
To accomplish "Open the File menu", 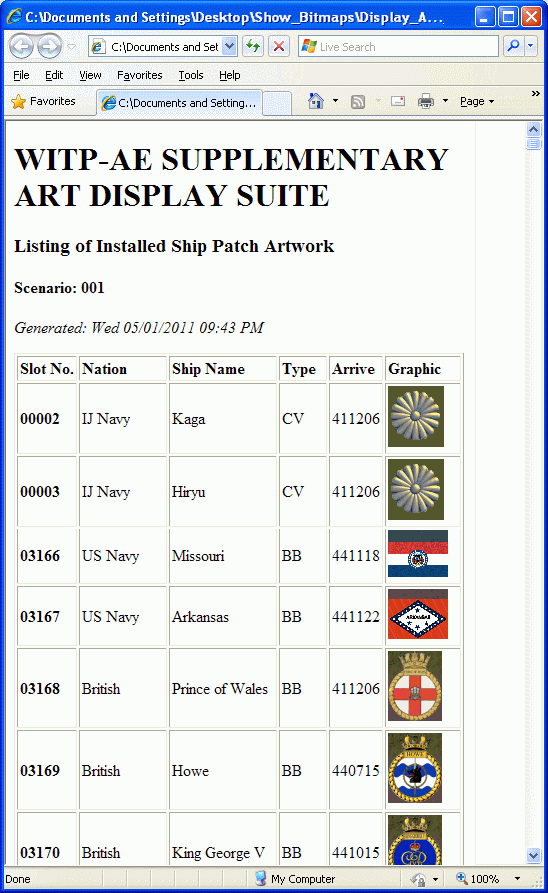I will [21, 75].
